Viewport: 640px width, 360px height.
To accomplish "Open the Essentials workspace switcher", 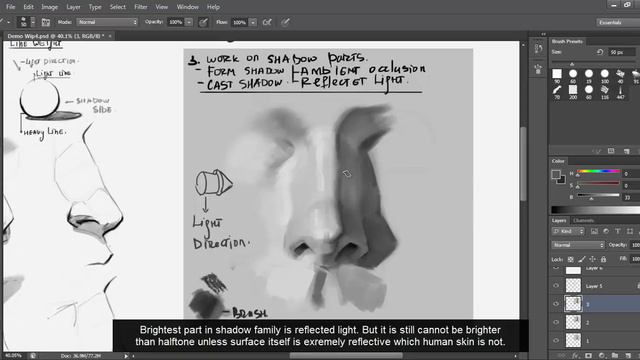I will pos(618,22).
